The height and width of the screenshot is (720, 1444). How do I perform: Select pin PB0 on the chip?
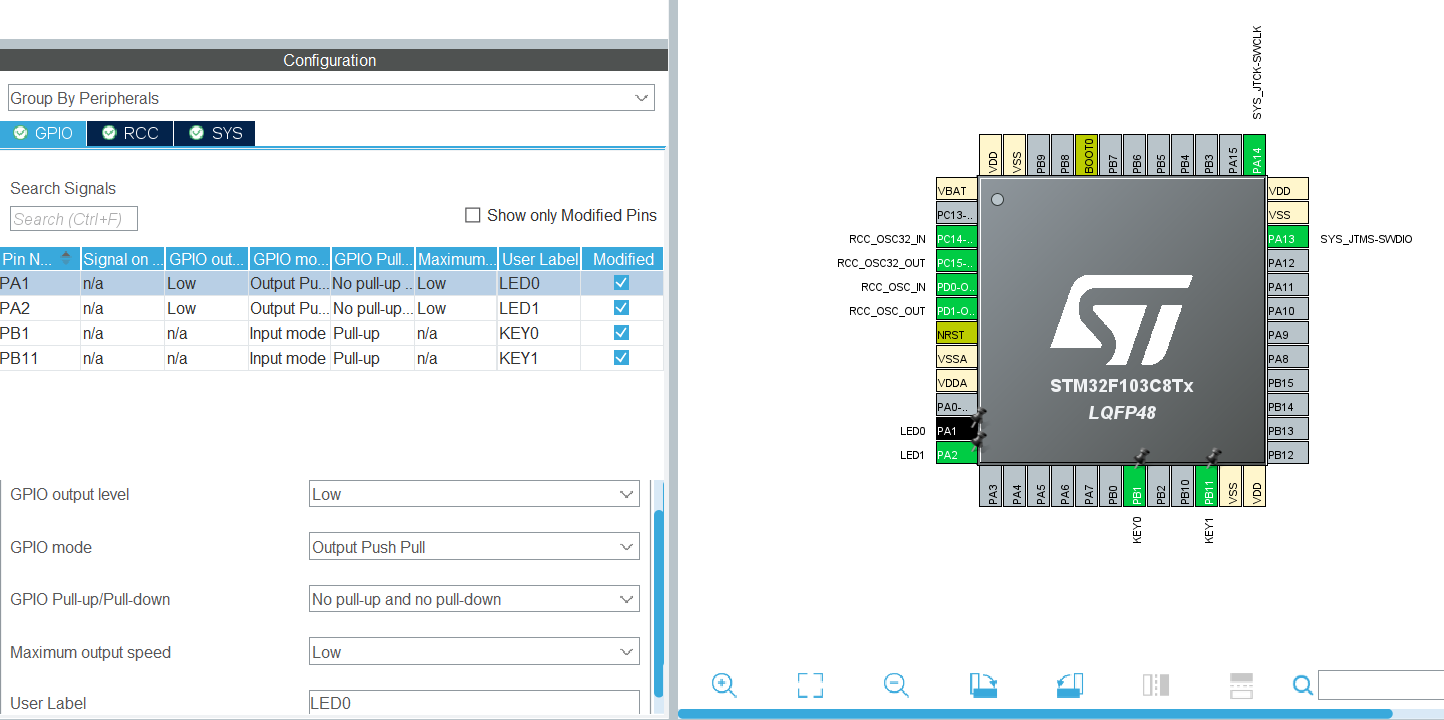pos(1112,486)
